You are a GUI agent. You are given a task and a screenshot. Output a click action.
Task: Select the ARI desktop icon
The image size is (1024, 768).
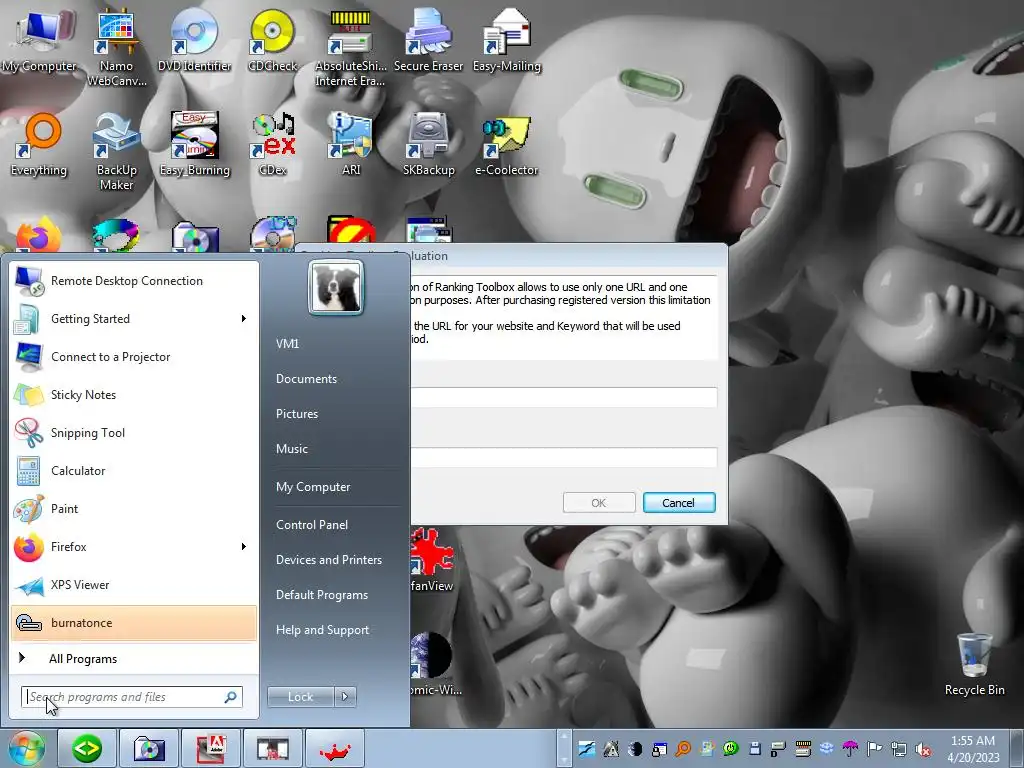351,145
